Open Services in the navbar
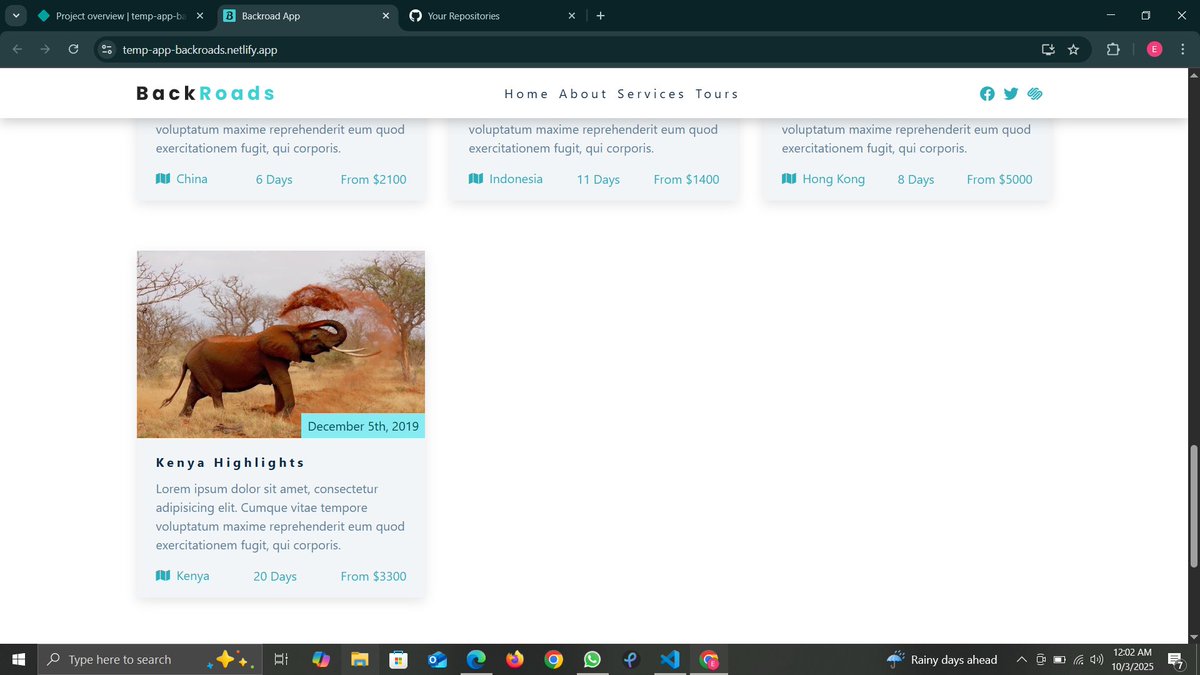 pyautogui.click(x=651, y=94)
